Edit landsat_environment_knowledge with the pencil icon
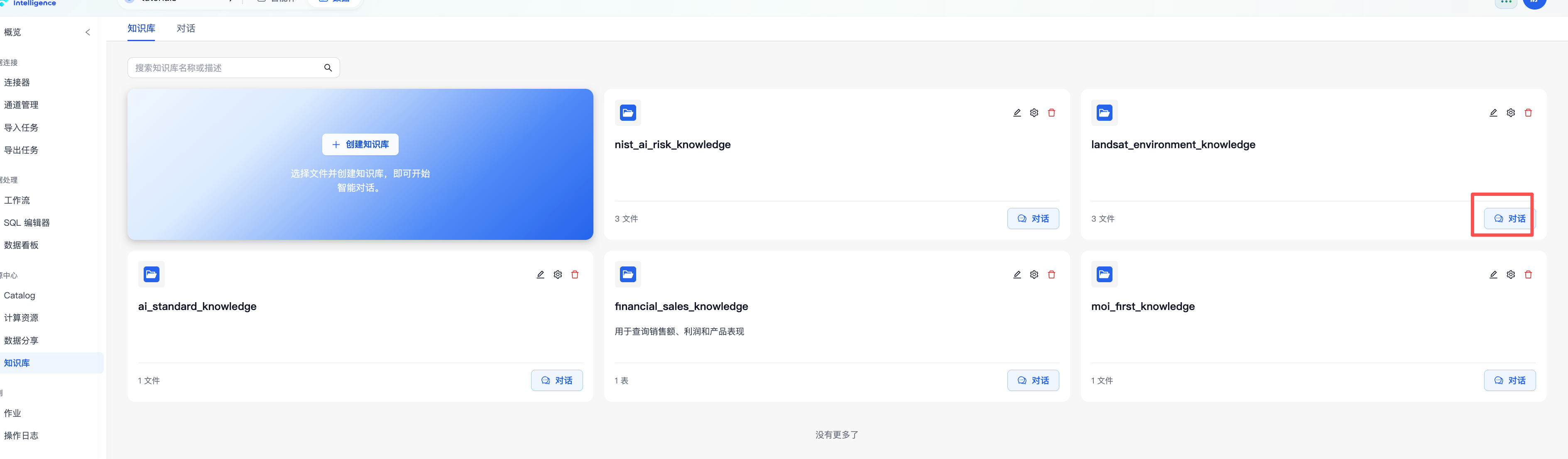 point(1493,113)
